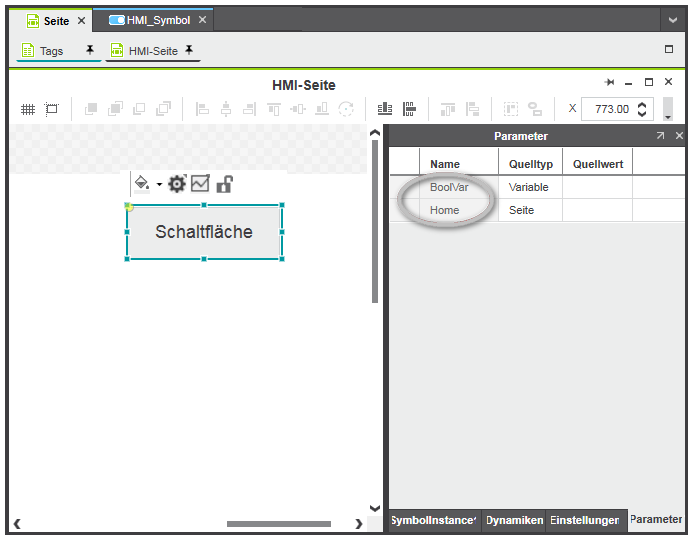Toggle the grid display icon

point(28,109)
